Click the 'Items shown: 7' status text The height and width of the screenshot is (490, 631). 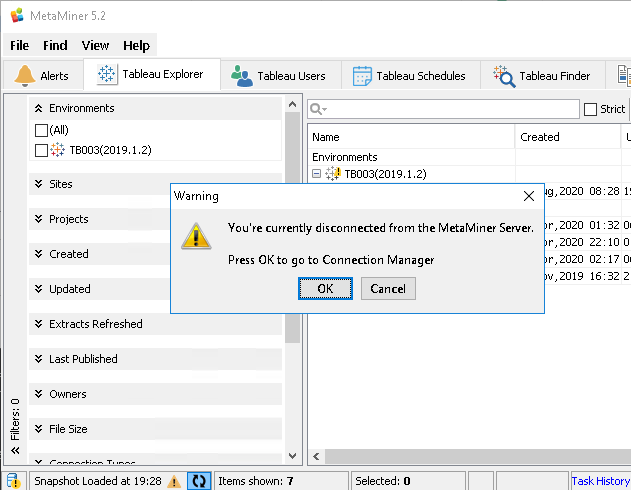tap(256, 481)
